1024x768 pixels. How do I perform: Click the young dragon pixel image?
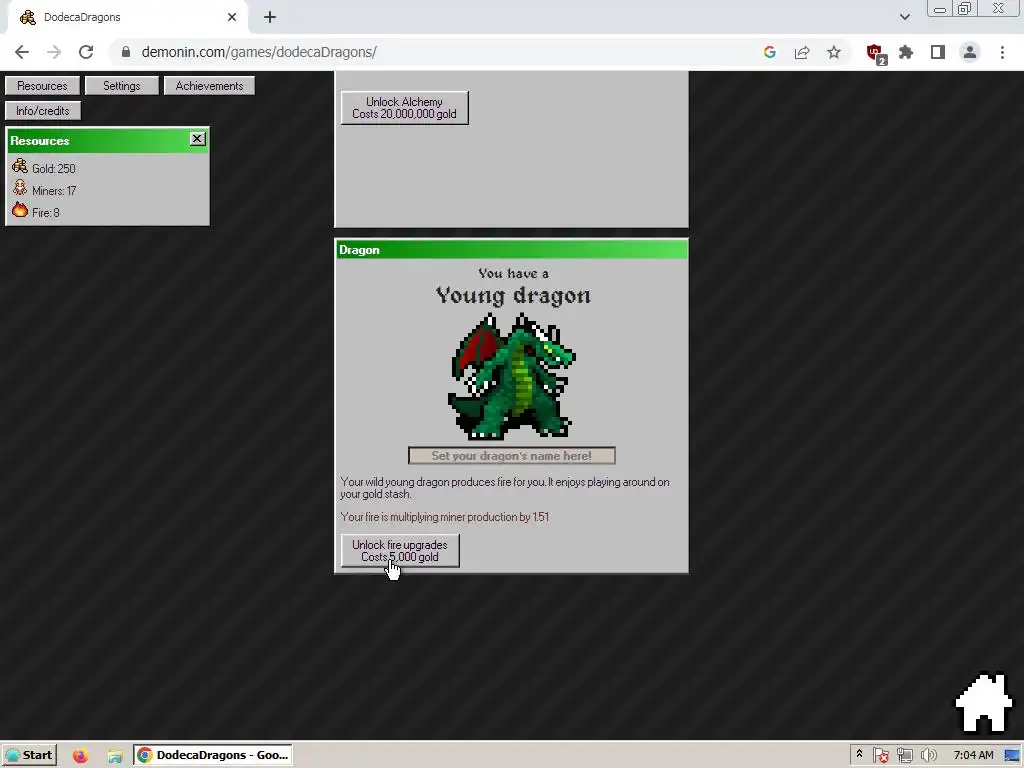point(511,376)
